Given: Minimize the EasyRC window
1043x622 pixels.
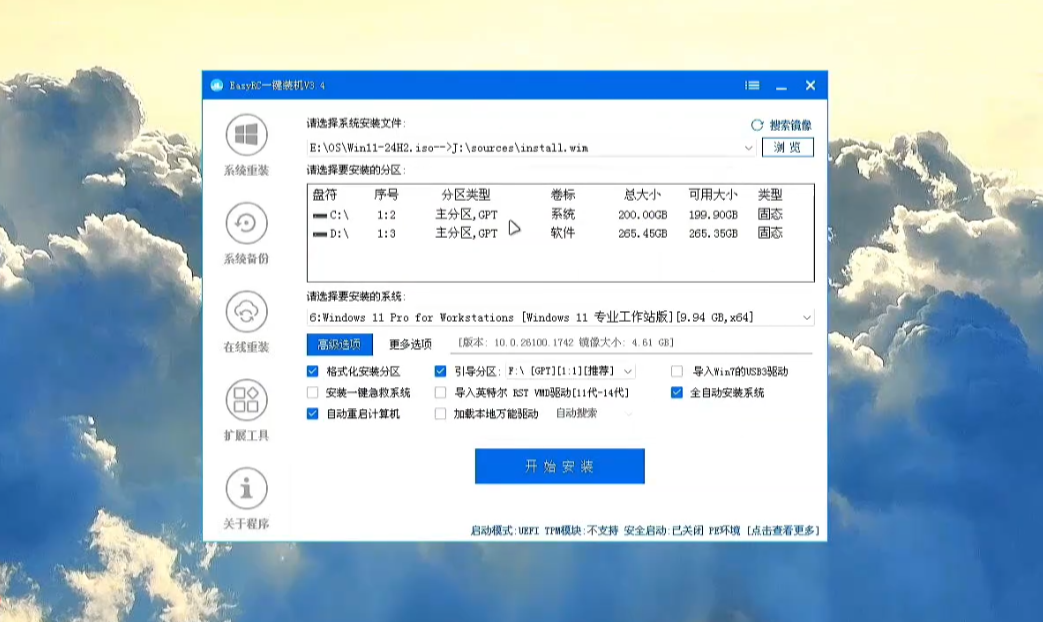Looking at the screenshot, I should tap(782, 85).
